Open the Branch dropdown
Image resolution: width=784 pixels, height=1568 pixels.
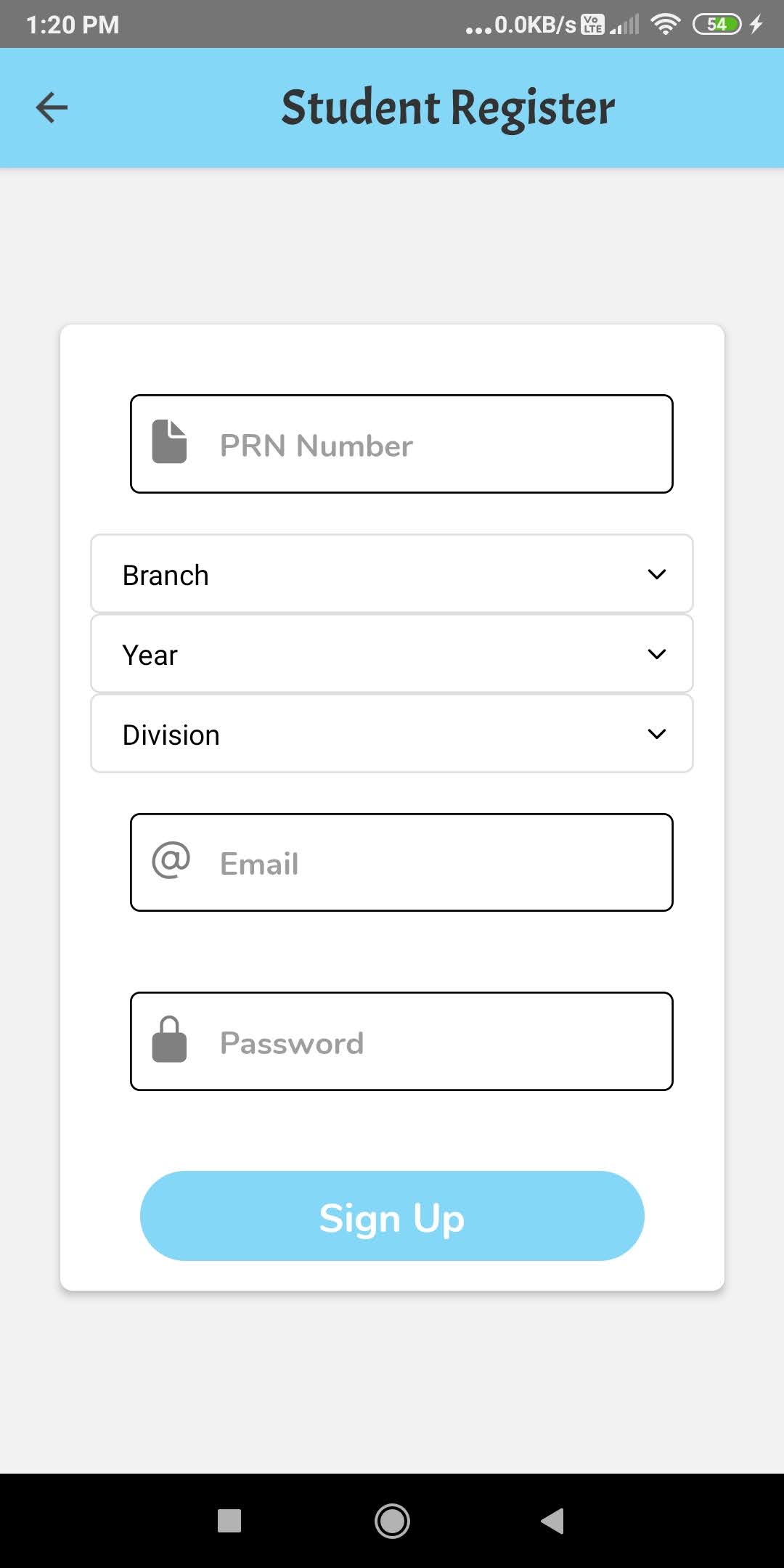pos(392,573)
